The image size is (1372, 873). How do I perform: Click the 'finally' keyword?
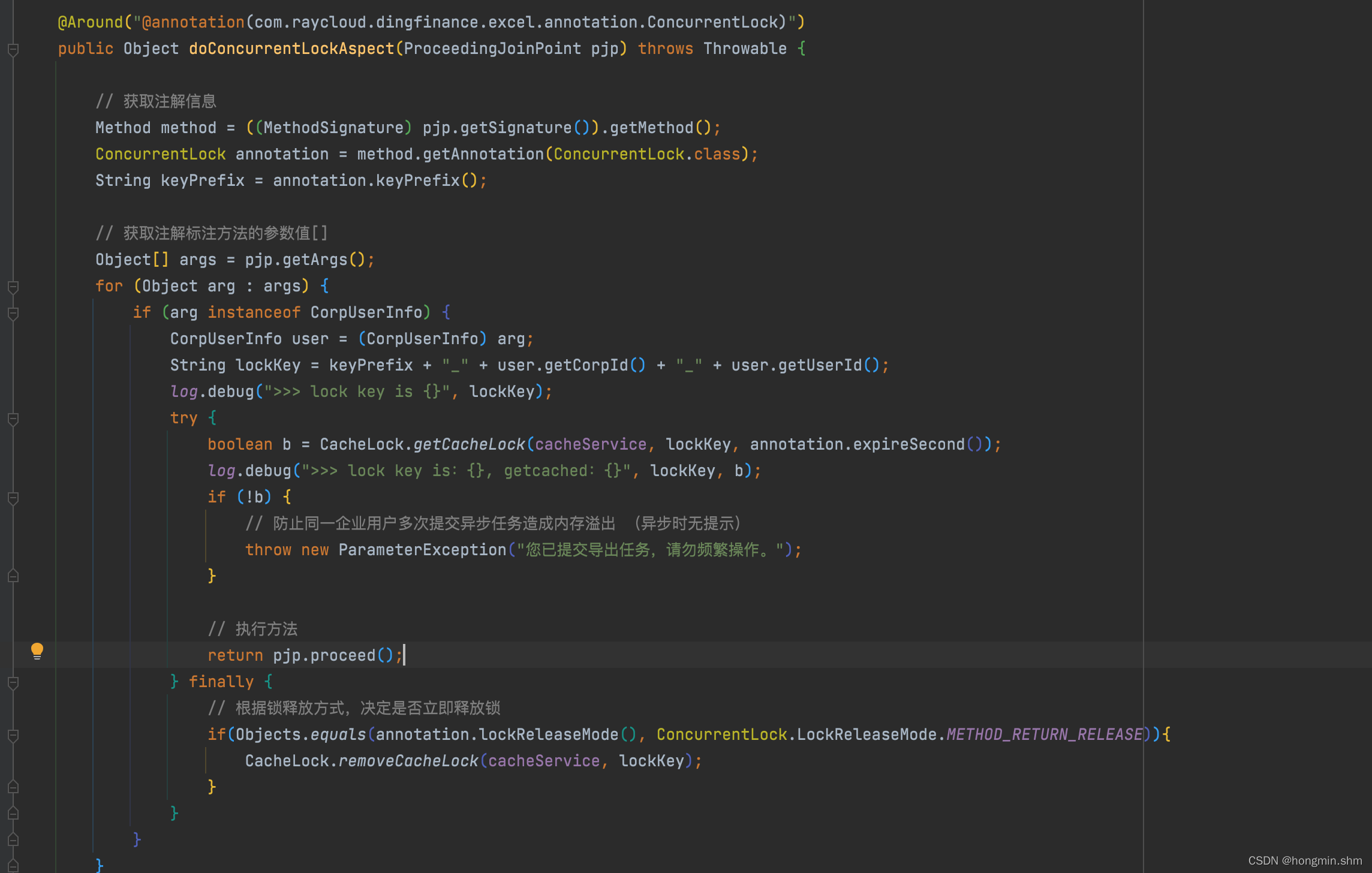[221, 682]
